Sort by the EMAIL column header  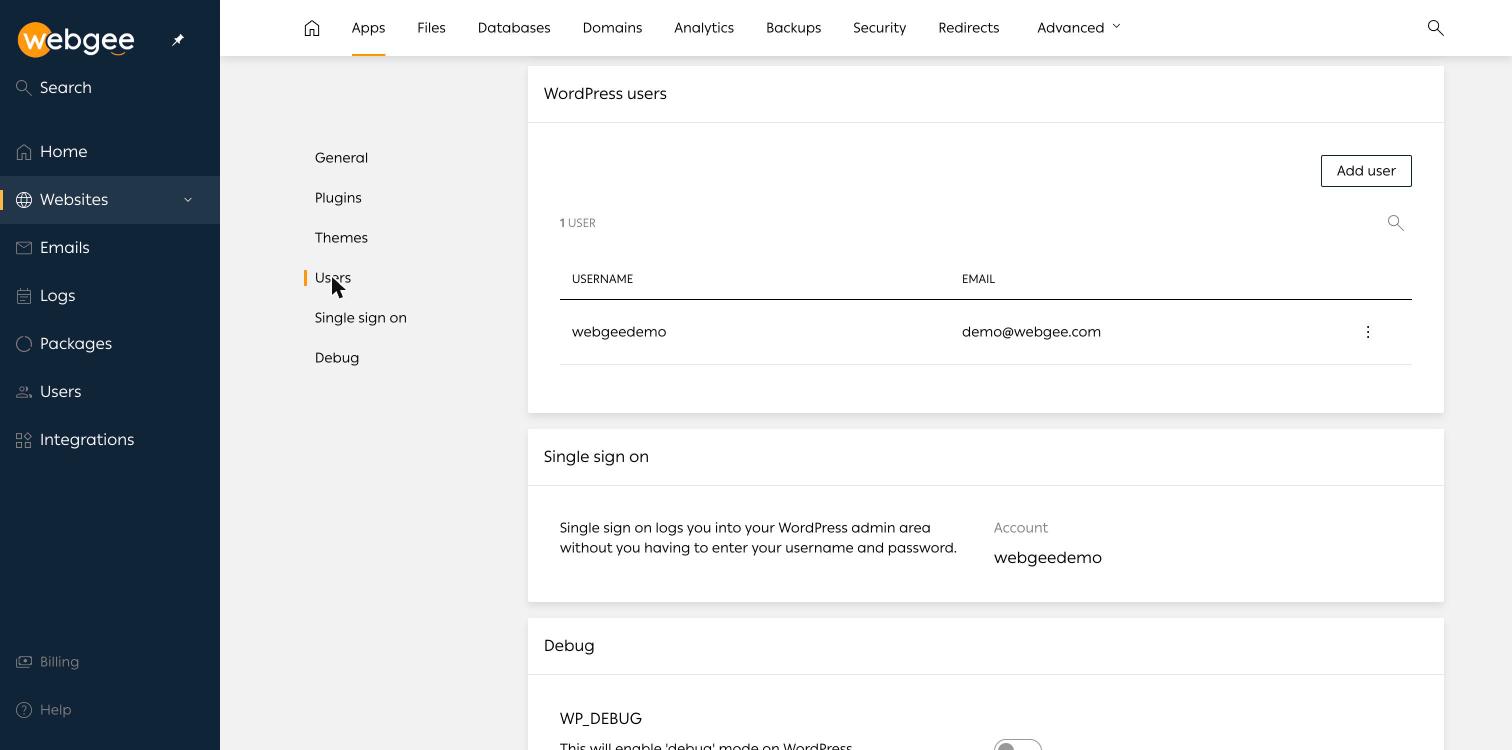(978, 279)
